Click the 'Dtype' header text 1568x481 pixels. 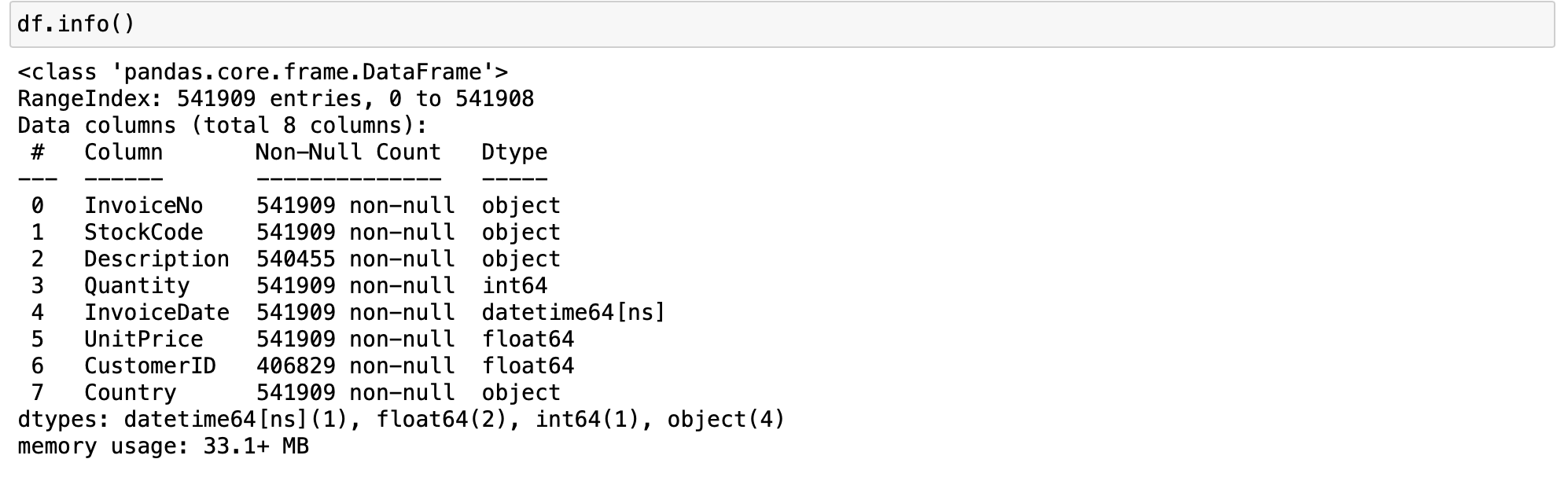coord(514,152)
